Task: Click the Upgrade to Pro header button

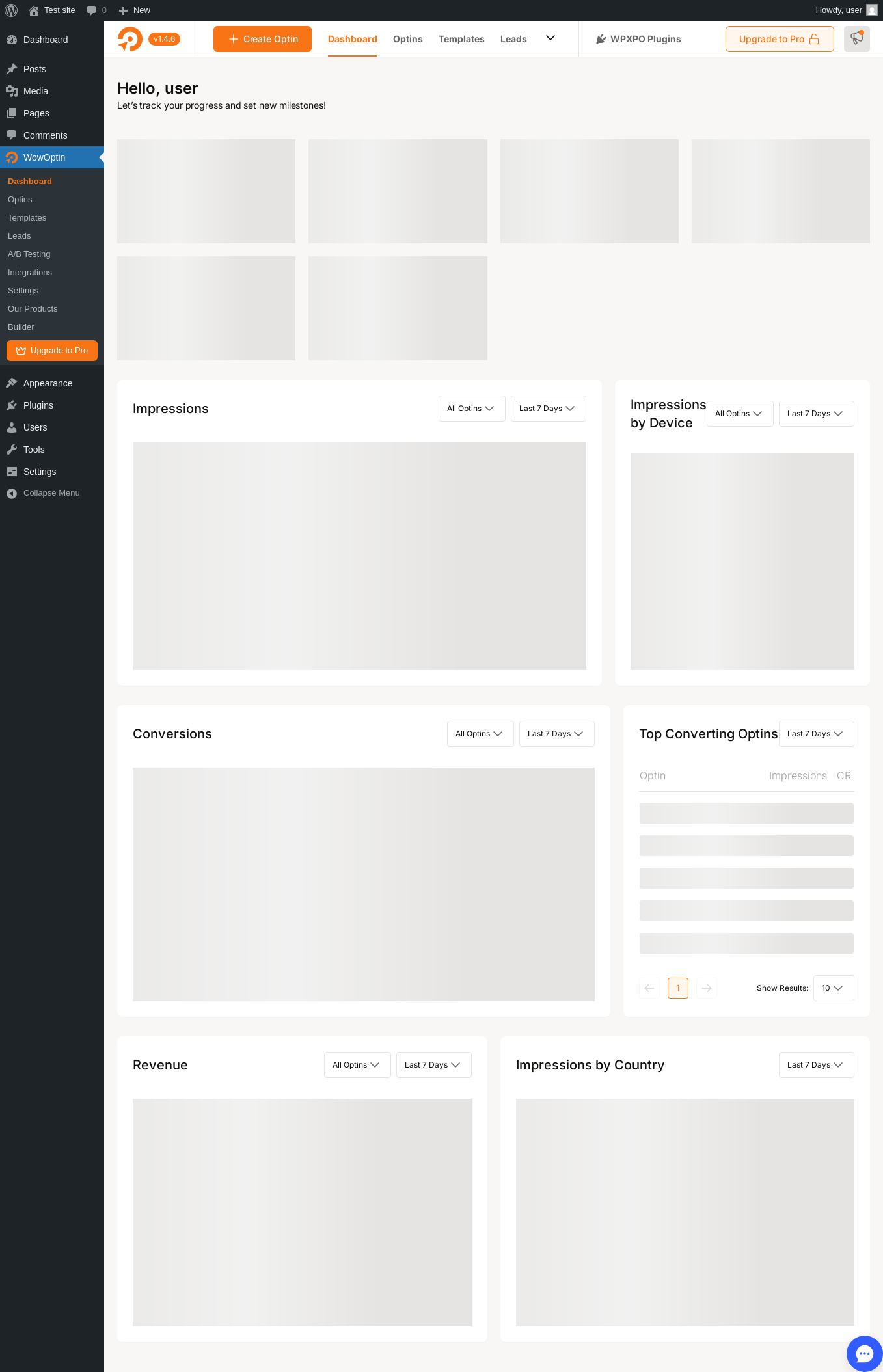Action: [x=780, y=39]
